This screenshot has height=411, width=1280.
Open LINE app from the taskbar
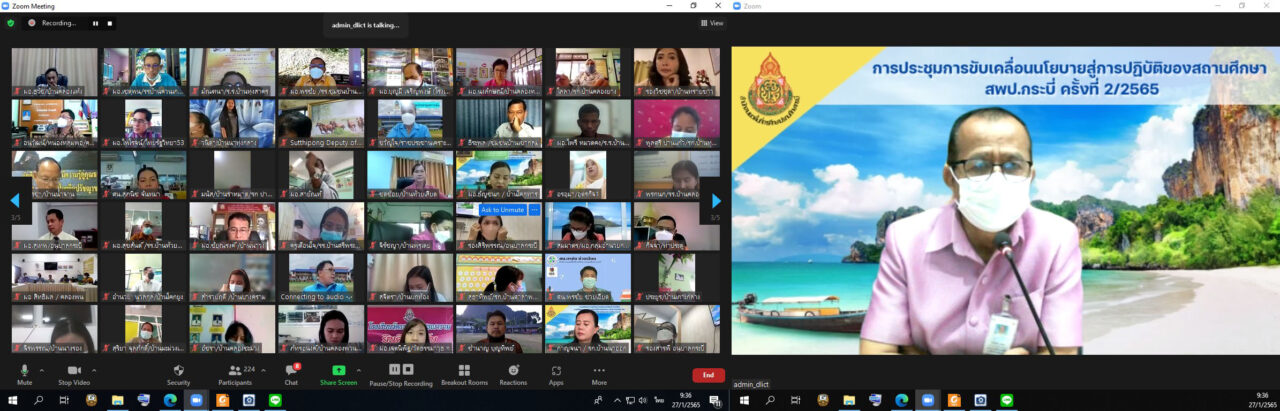(x=275, y=400)
